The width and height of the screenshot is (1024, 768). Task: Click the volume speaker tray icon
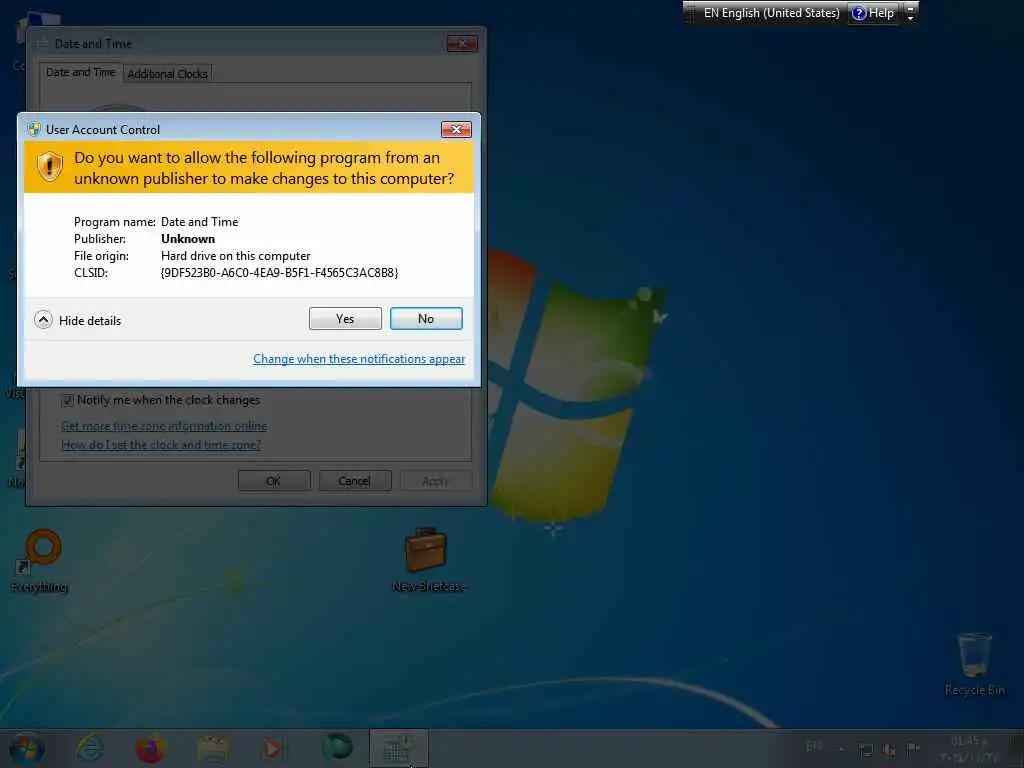[x=889, y=749]
